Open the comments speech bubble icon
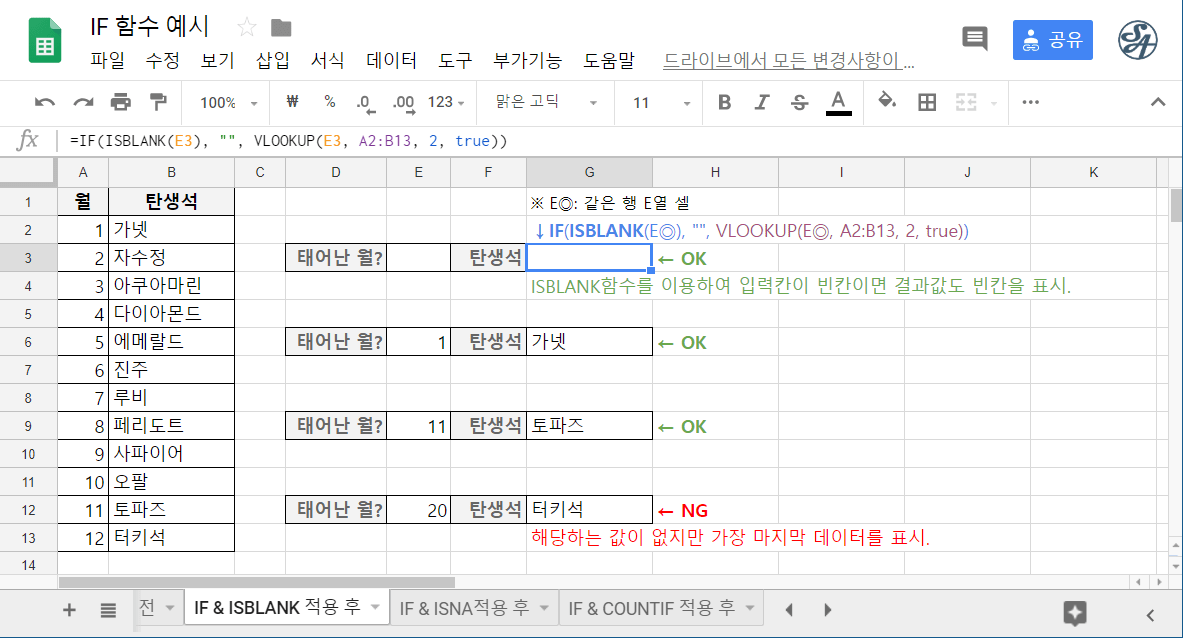Viewport: 1183px width, 638px height. pos(974,39)
